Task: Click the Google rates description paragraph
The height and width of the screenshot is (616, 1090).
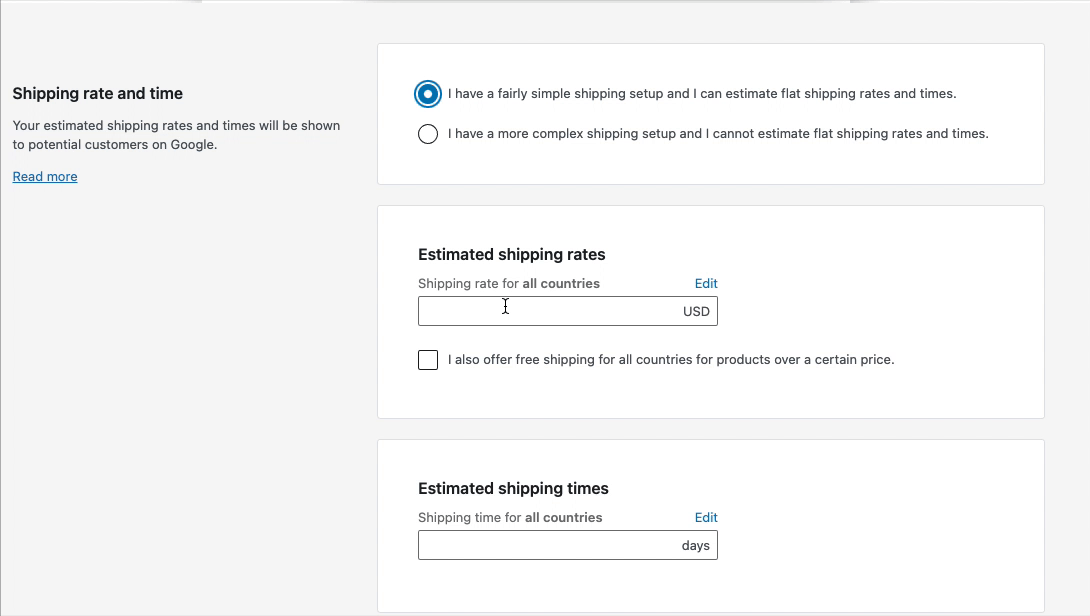Action: point(176,134)
